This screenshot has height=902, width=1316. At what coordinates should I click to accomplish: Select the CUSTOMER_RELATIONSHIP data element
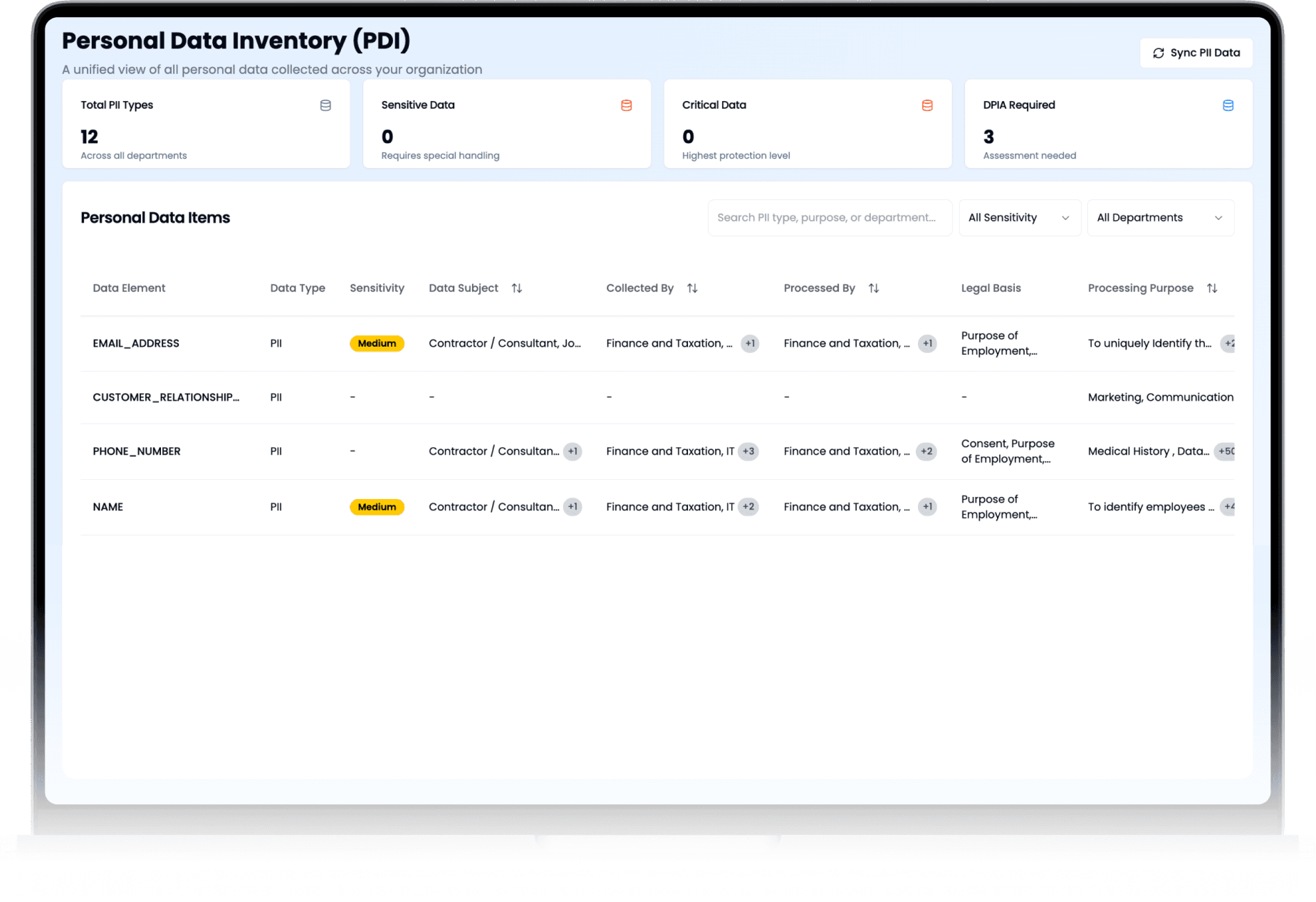click(166, 397)
